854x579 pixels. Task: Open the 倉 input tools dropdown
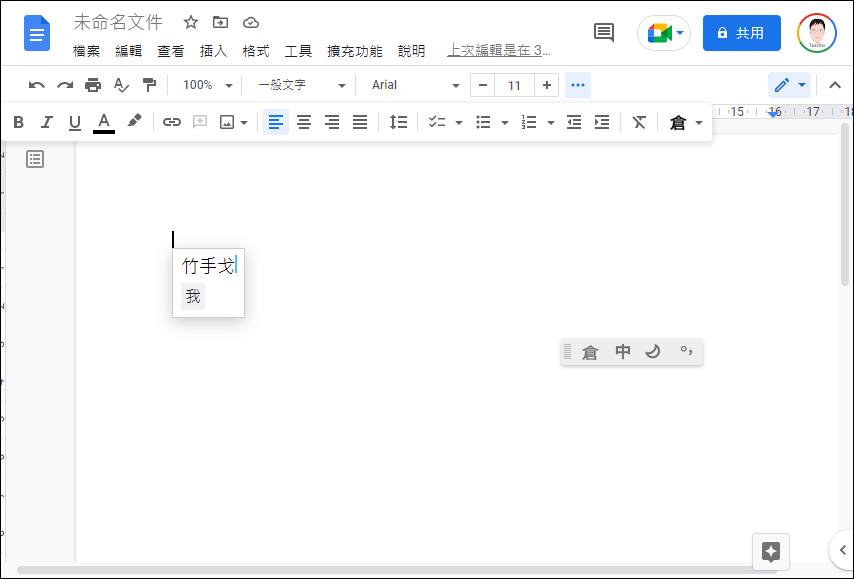point(686,123)
